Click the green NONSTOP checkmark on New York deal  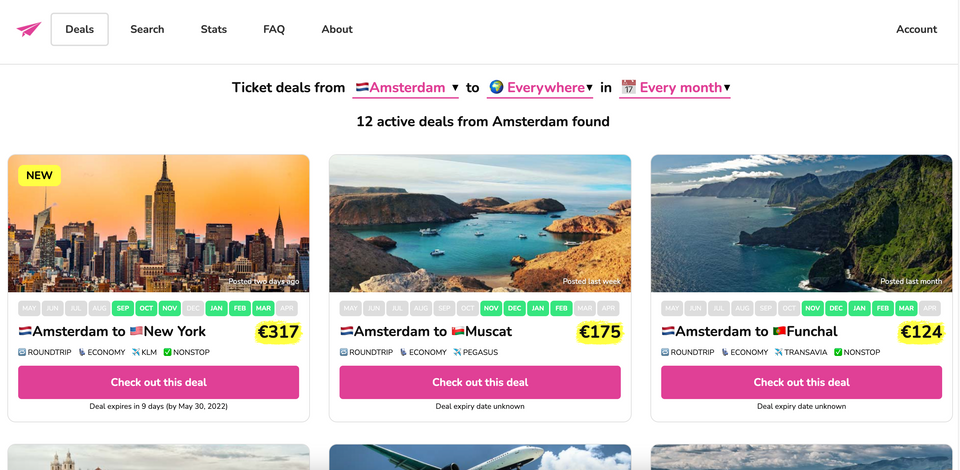tap(168, 352)
